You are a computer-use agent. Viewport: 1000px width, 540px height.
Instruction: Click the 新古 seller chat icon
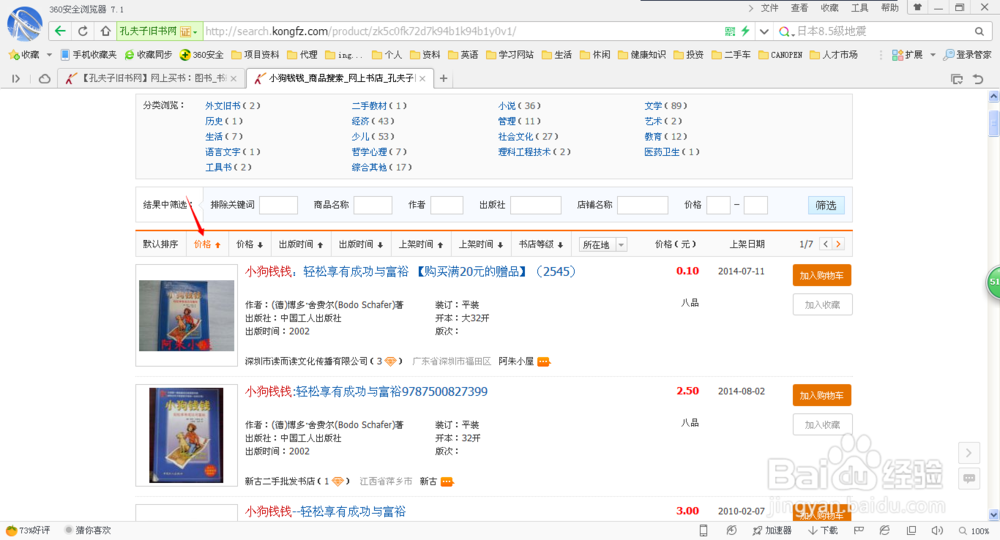pos(446,481)
